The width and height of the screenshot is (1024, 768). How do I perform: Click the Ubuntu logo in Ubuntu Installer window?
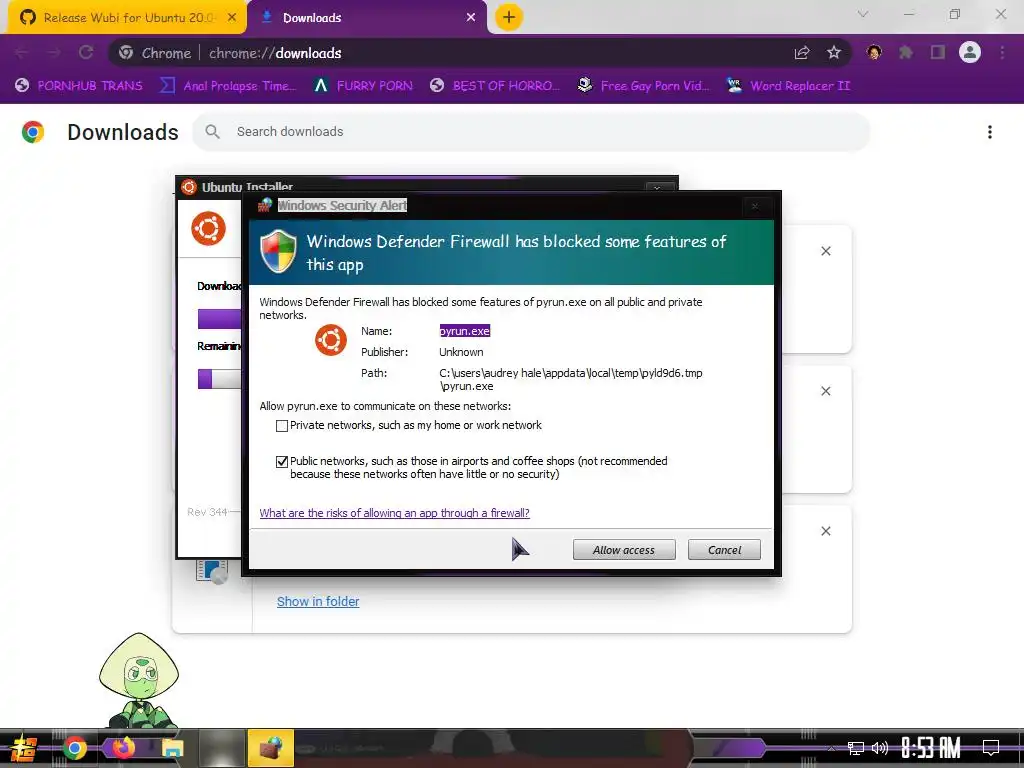click(208, 229)
